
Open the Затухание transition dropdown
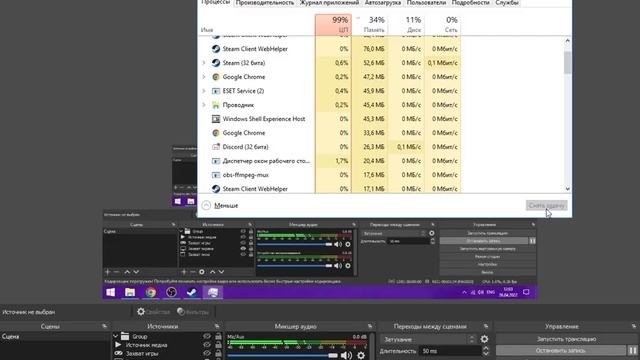pos(428,339)
